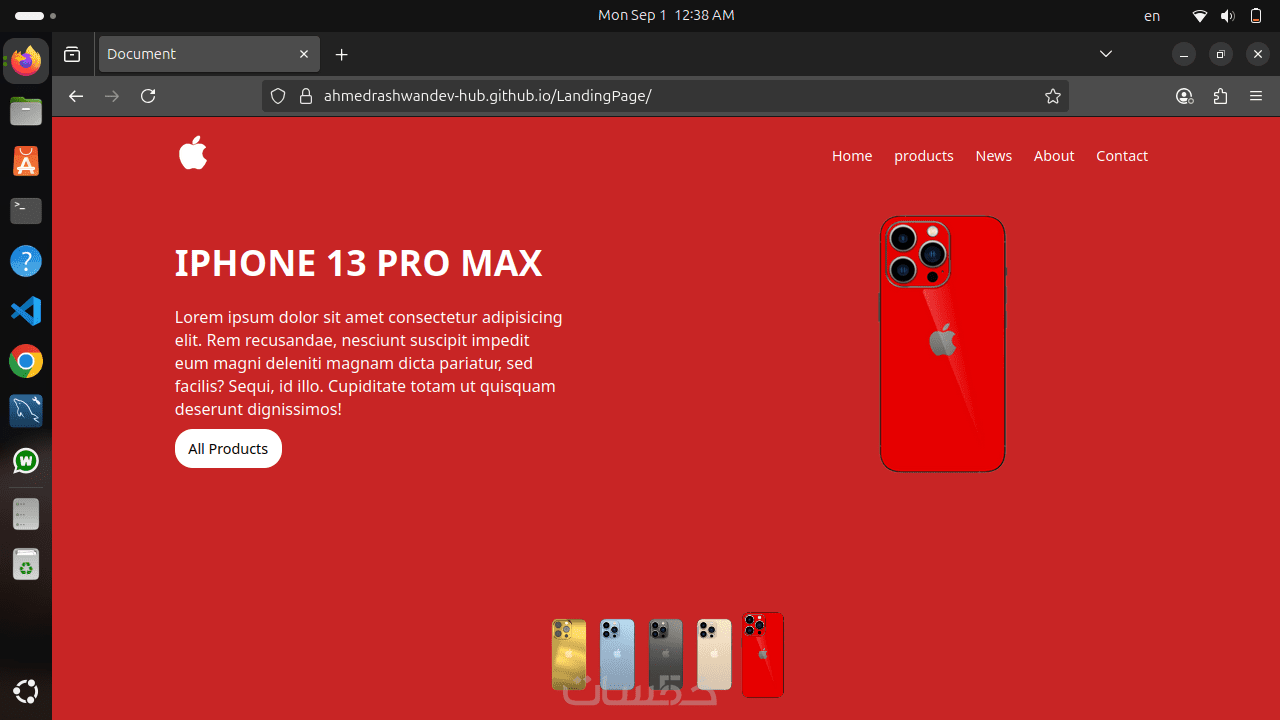
Task: Switch the en keyboard input source
Action: click(x=1152, y=16)
